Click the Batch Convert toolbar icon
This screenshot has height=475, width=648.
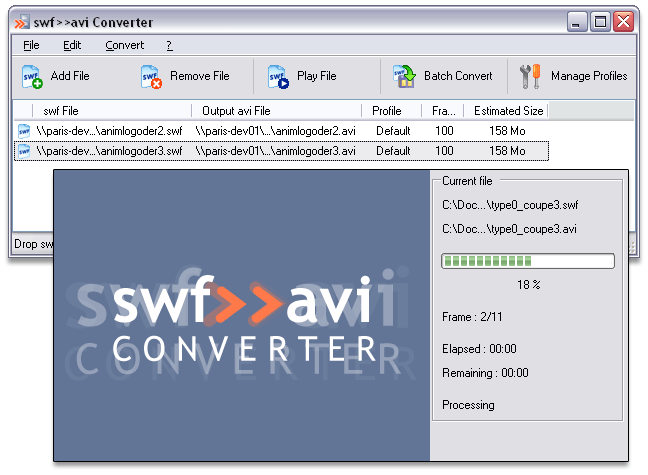(404, 76)
